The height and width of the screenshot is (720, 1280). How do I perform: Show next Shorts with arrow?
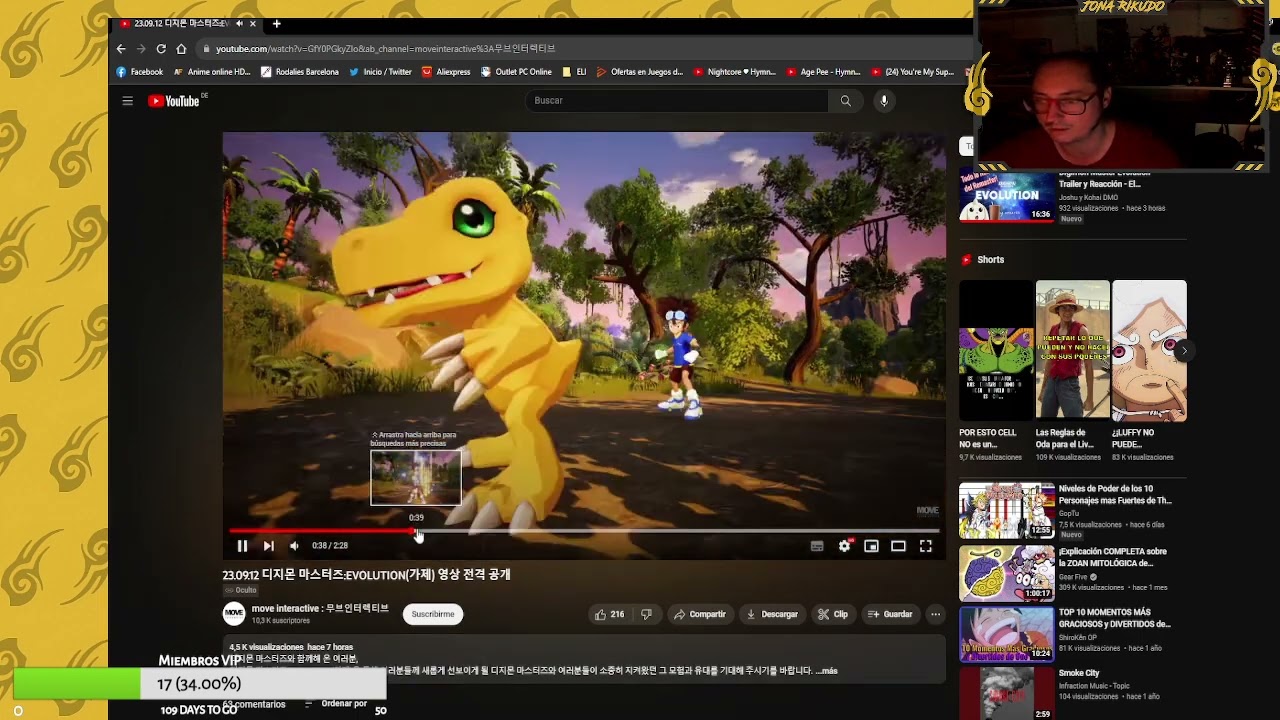point(1184,350)
